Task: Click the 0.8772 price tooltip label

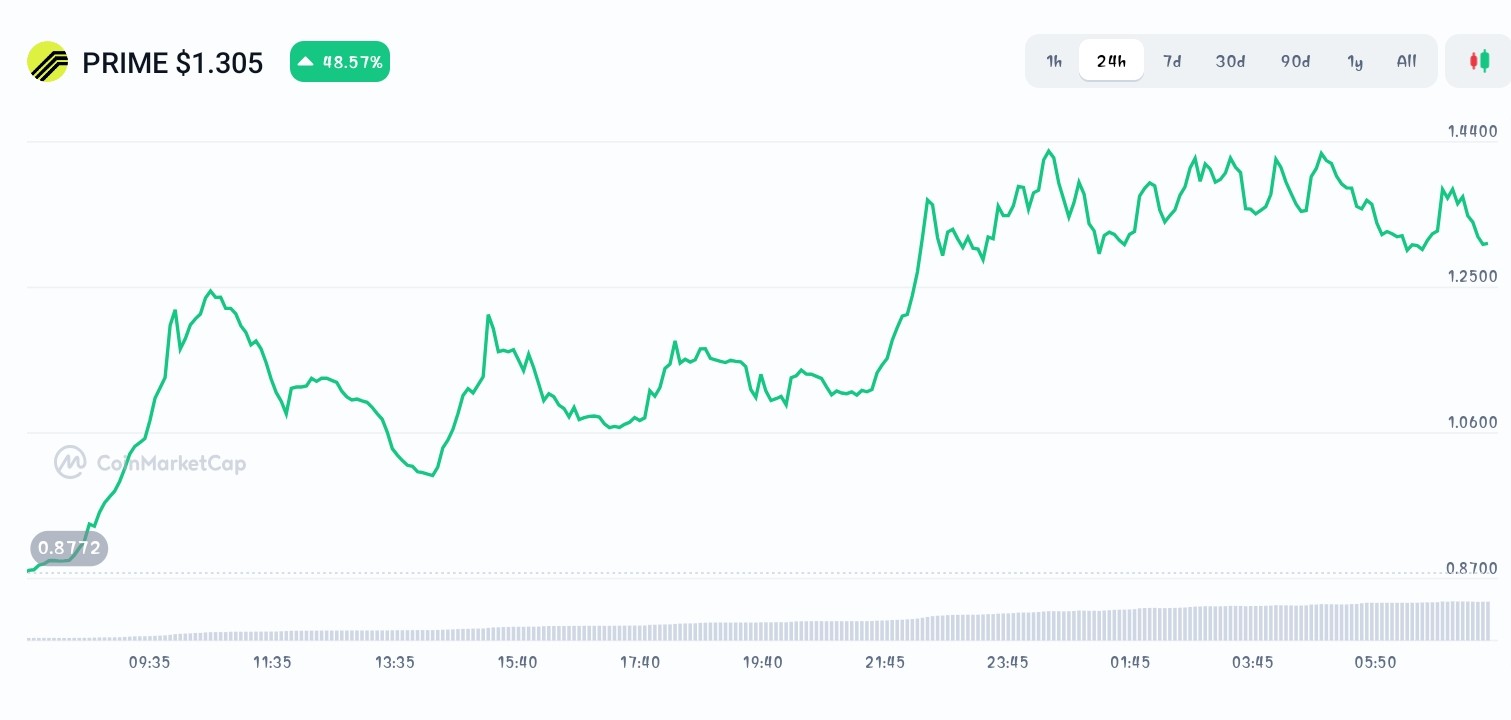Action: [x=68, y=548]
